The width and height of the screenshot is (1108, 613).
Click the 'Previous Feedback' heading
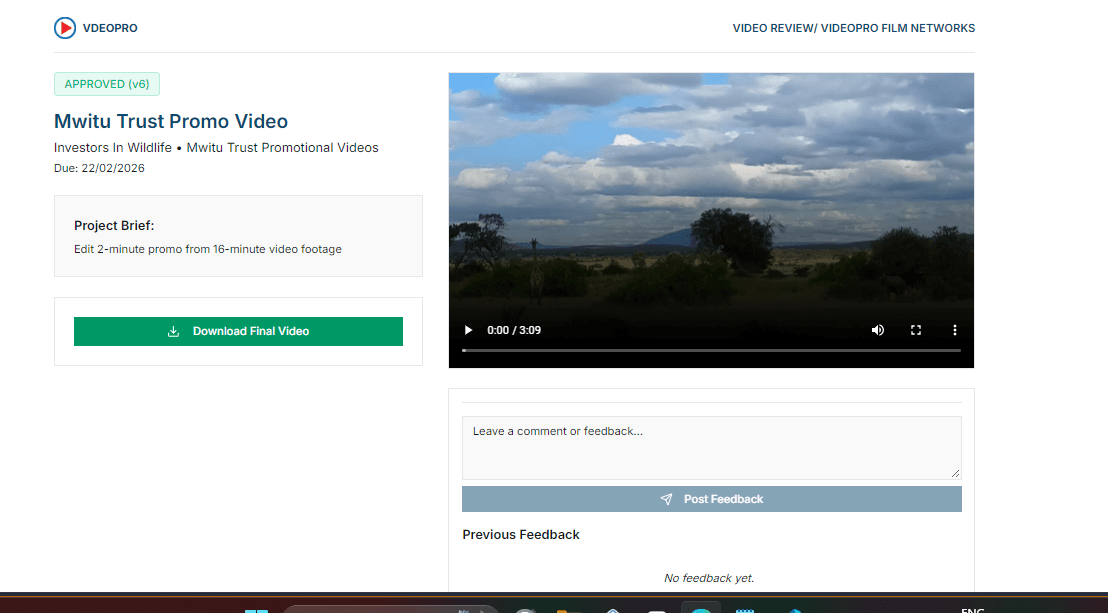[521, 535]
